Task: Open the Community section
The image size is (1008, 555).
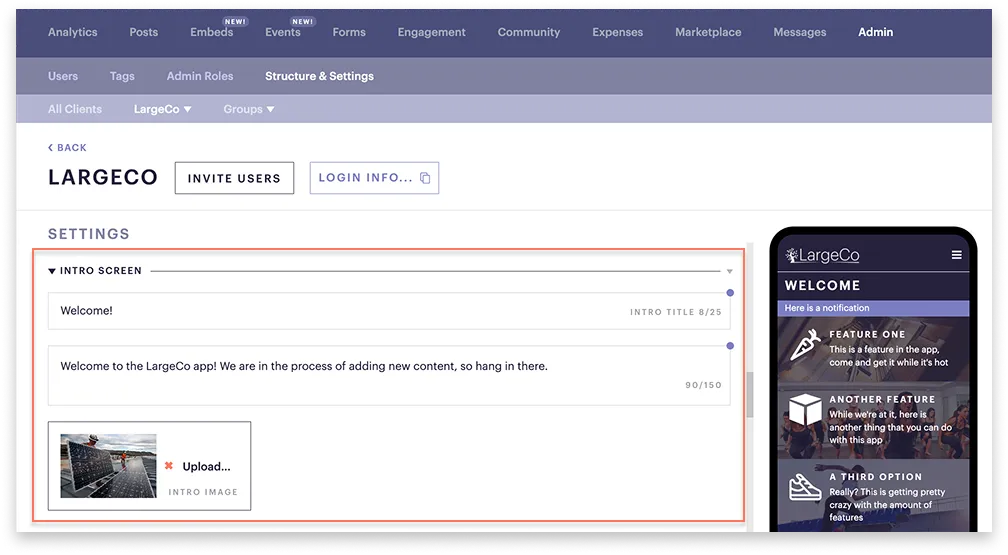Action: pos(528,32)
